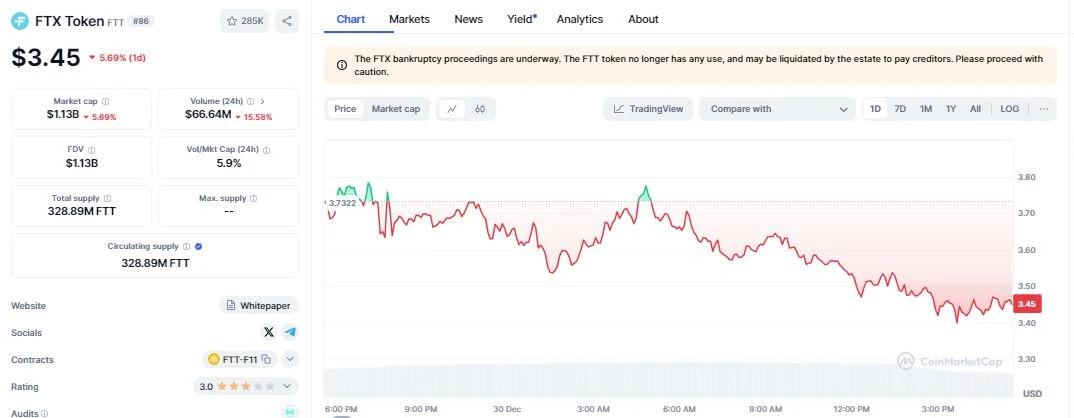Image resolution: width=1074 pixels, height=418 pixels.
Task: Click the info icon next to FDV
Action: click(x=92, y=150)
